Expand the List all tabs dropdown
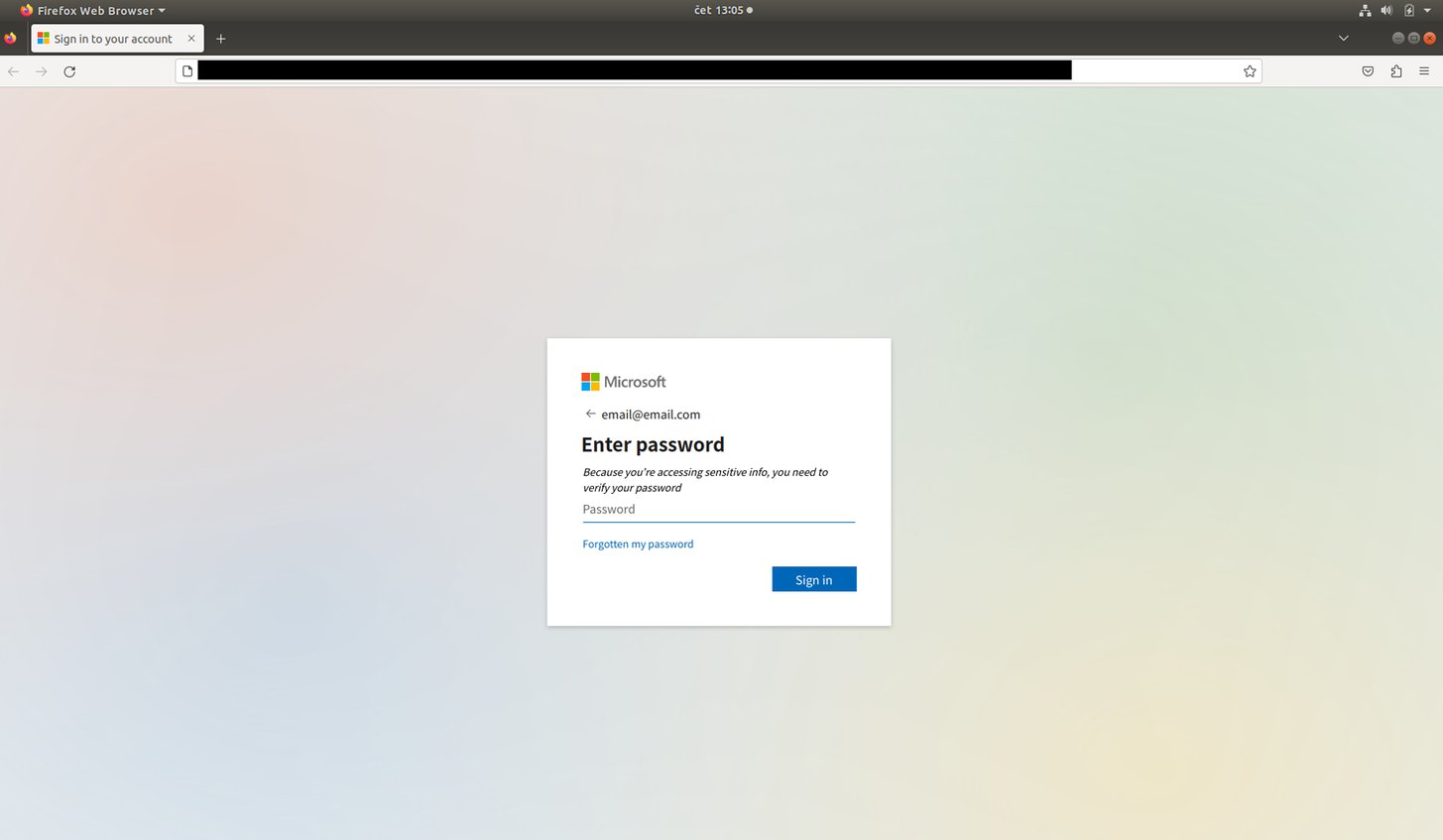 click(1343, 39)
